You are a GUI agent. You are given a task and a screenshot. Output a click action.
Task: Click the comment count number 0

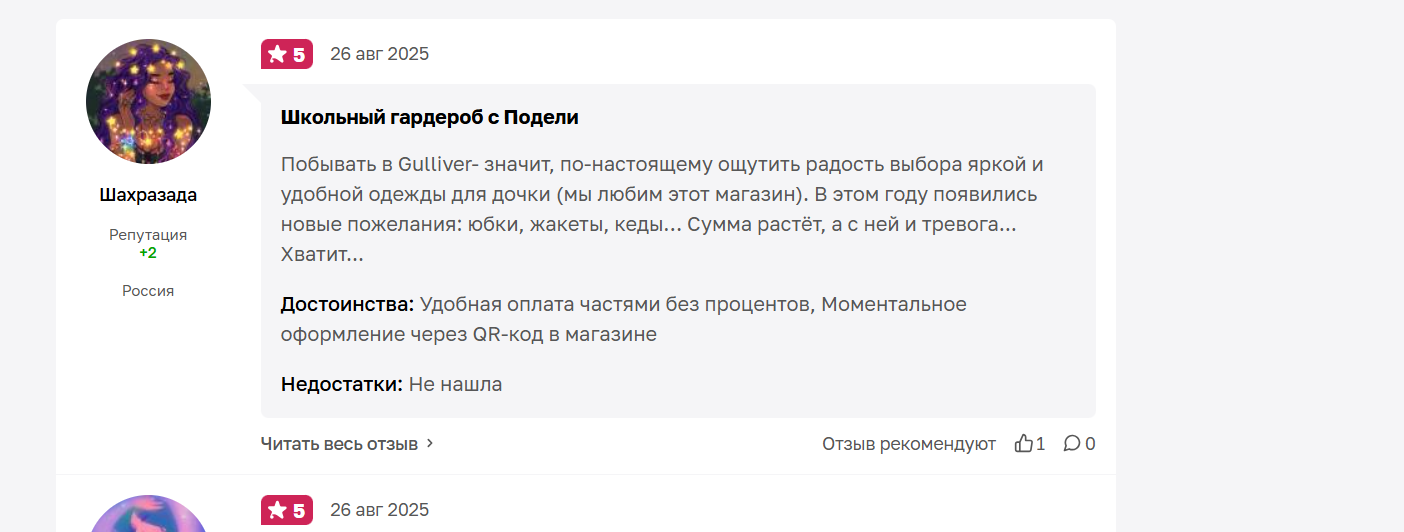(1090, 443)
